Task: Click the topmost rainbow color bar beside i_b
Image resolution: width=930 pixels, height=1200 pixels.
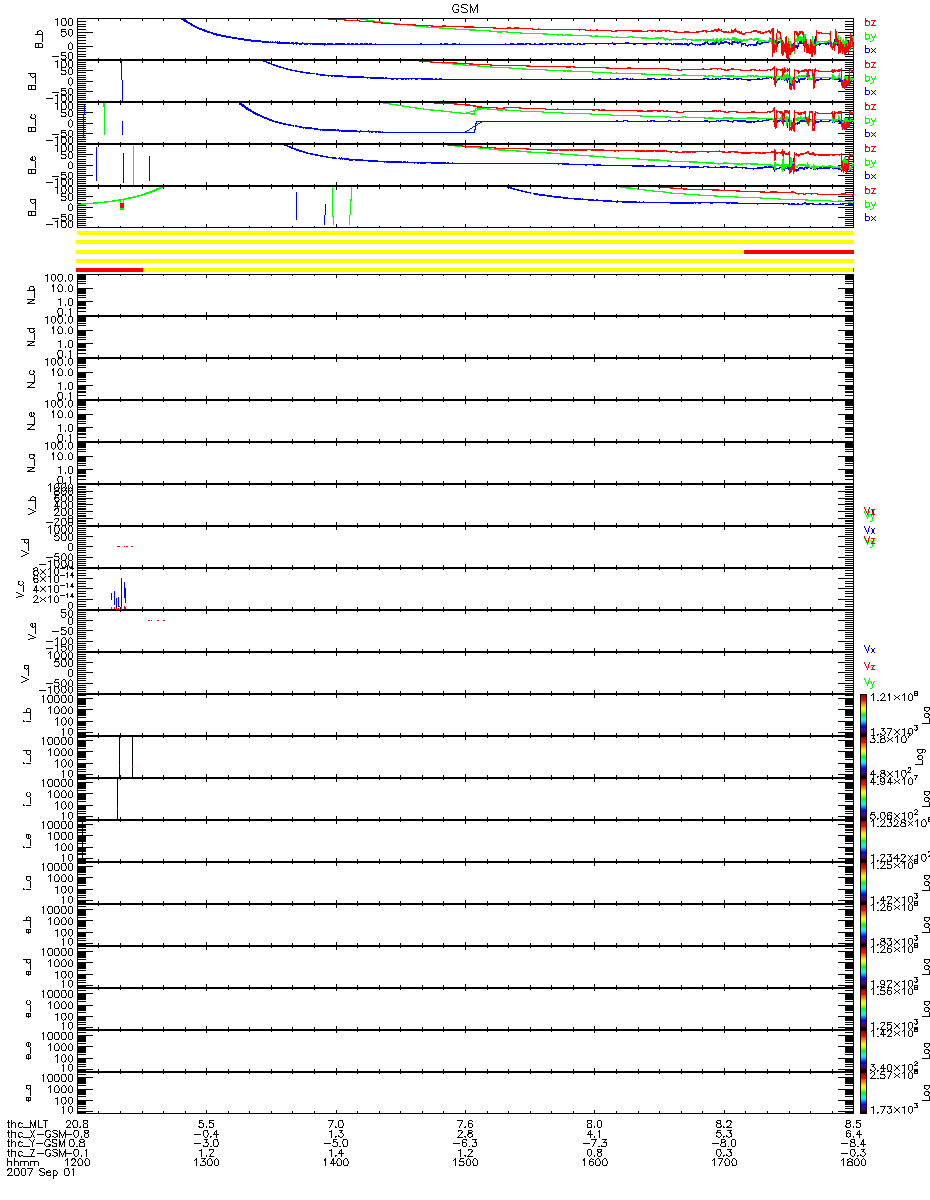Action: tap(863, 715)
